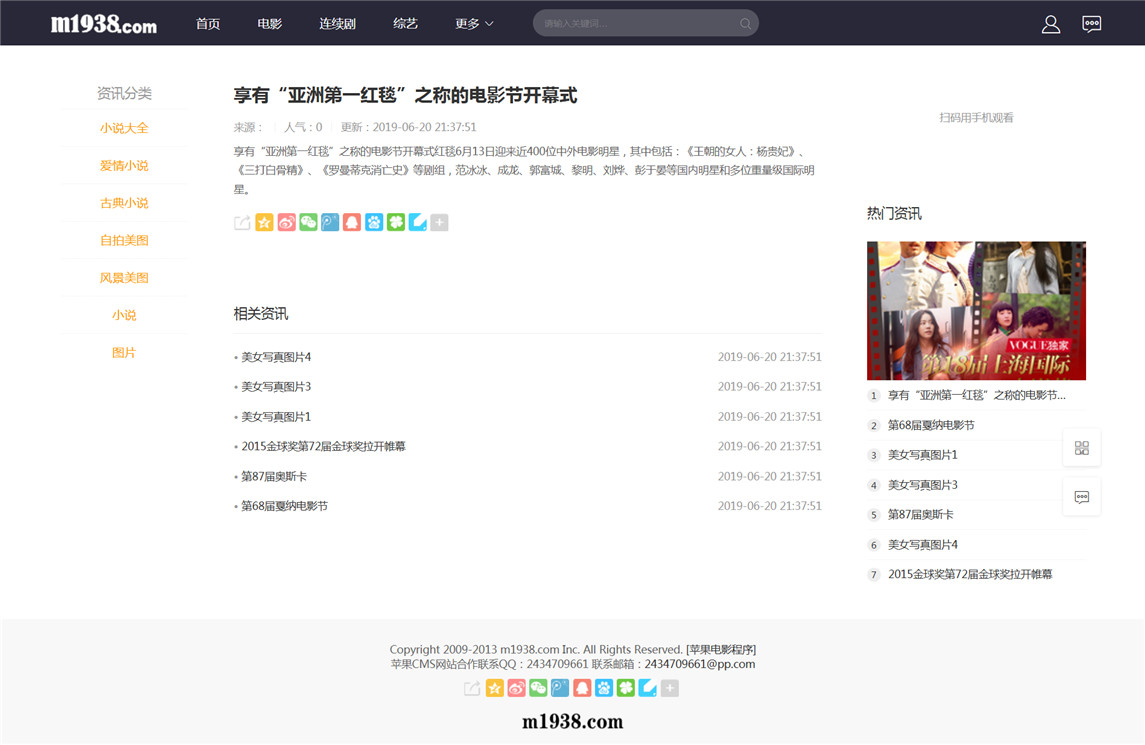
Task: Click the footer plus more-share icon
Action: point(670,688)
